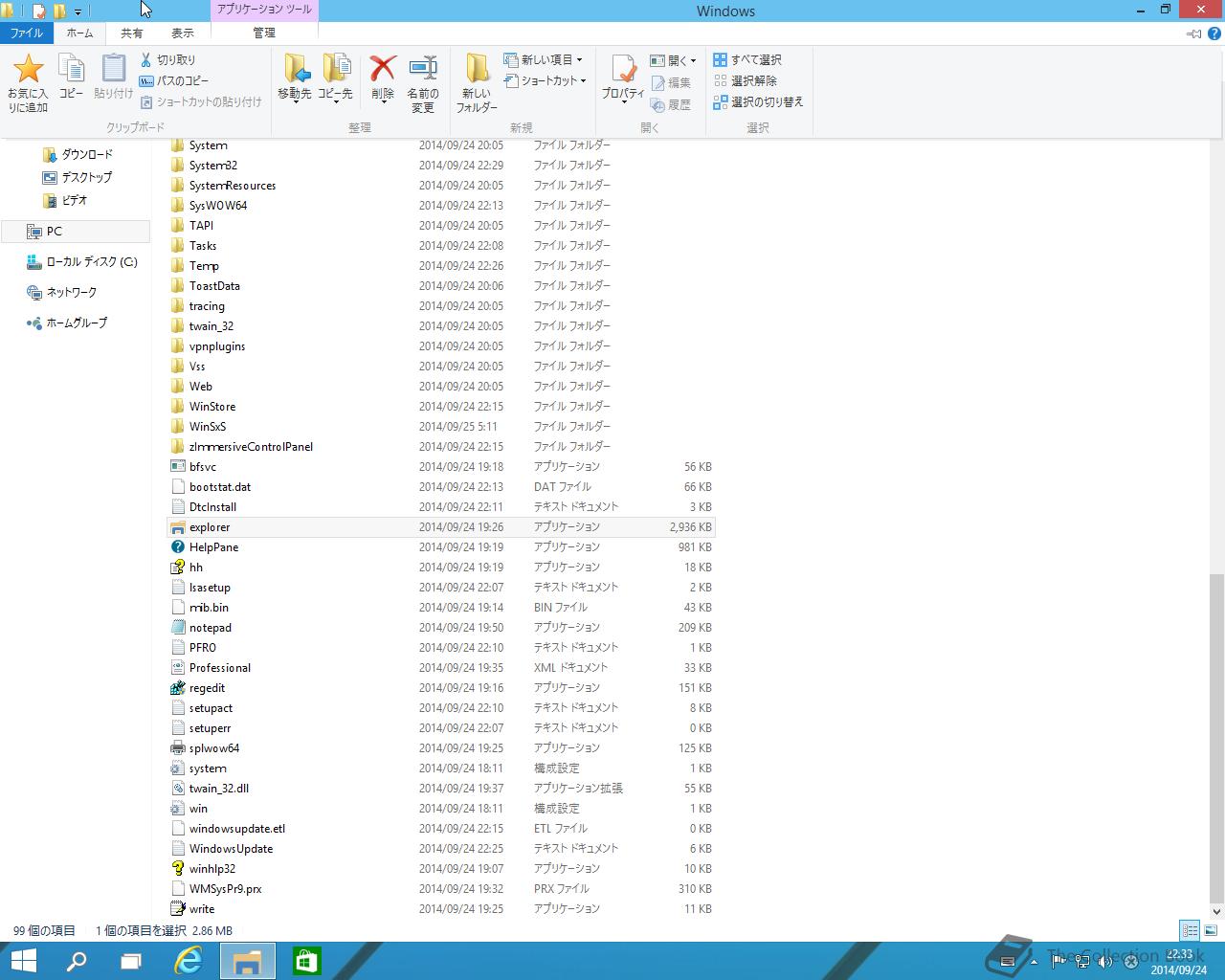Create a 新しいフォルダー with the ribbon icon
1225x980 pixels.
(x=477, y=69)
